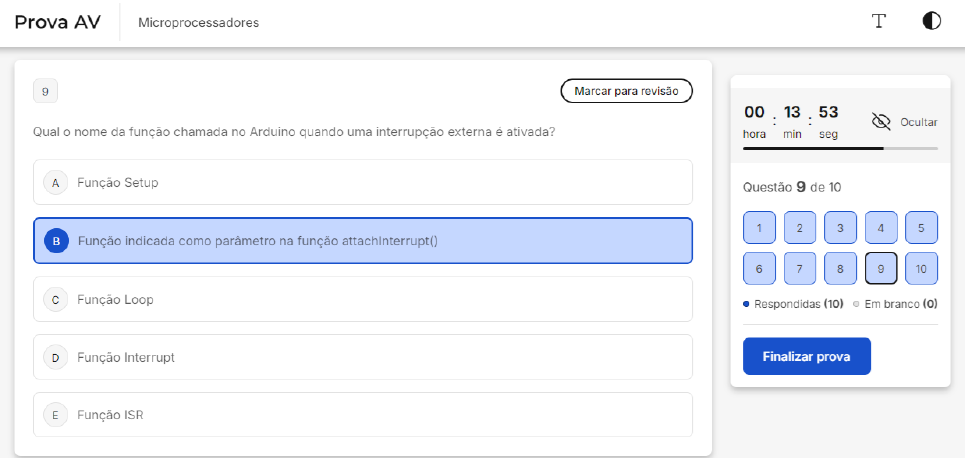Viewport: 965px width, 458px height.
Task: Jump to question 2
Action: [x=800, y=228]
